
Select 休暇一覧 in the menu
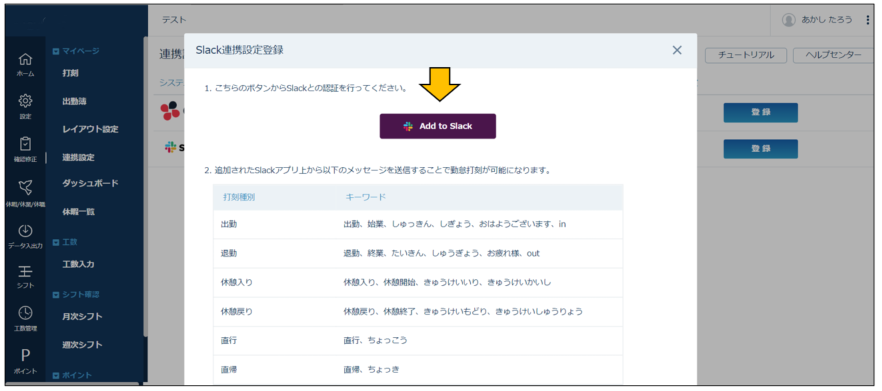point(78,212)
